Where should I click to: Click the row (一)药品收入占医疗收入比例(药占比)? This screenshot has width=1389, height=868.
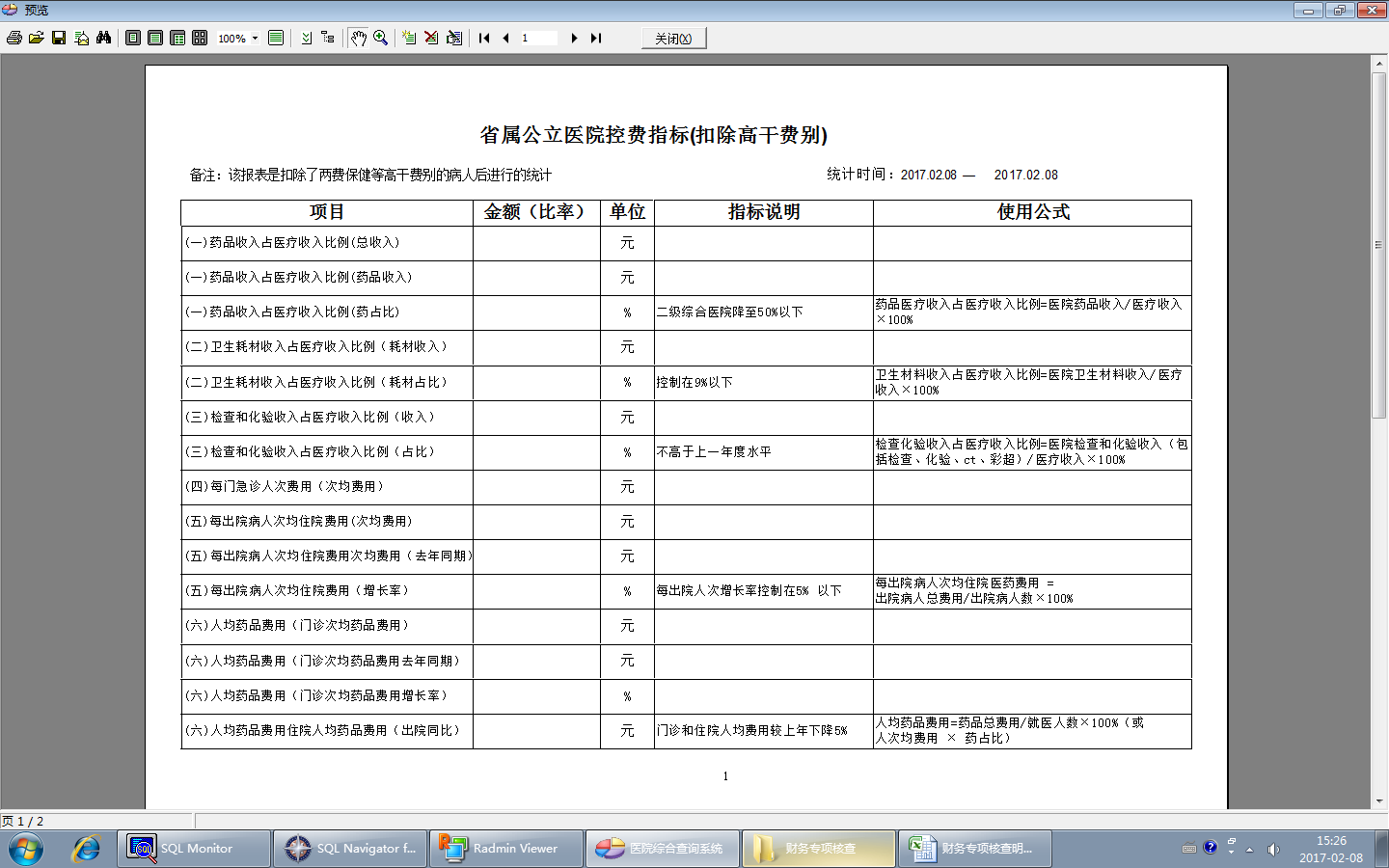[686, 312]
